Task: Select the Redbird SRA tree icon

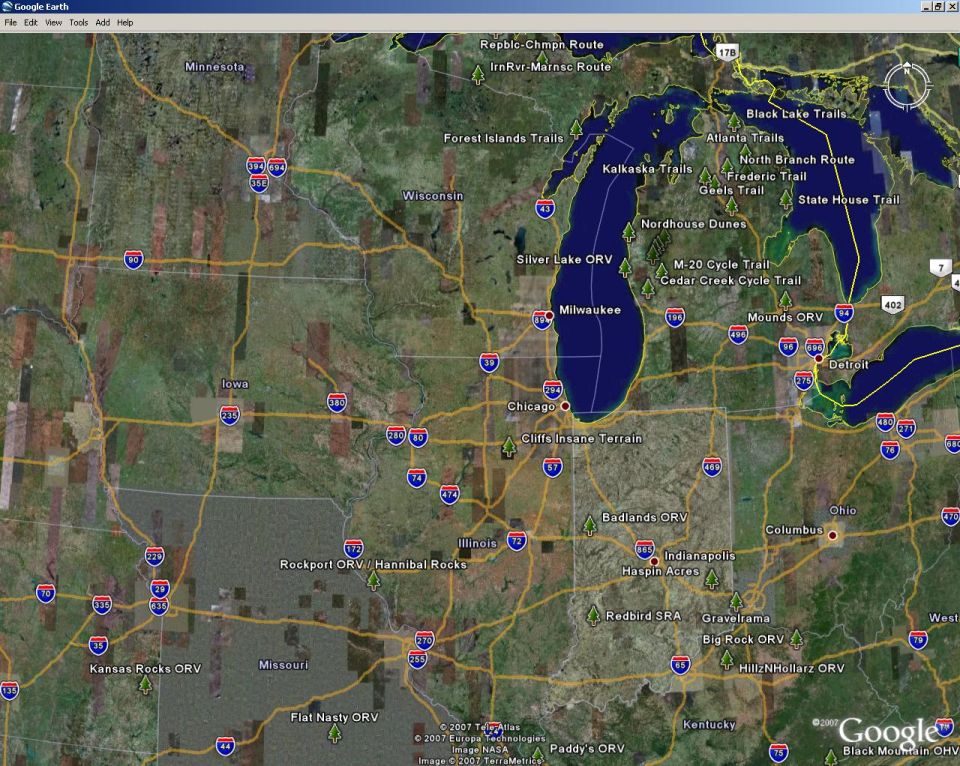Action: 593,615
